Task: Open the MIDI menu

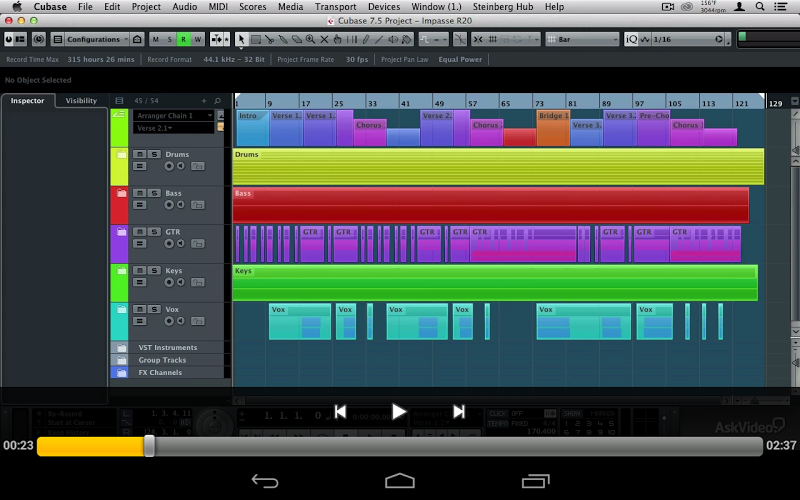Action: 218,7
